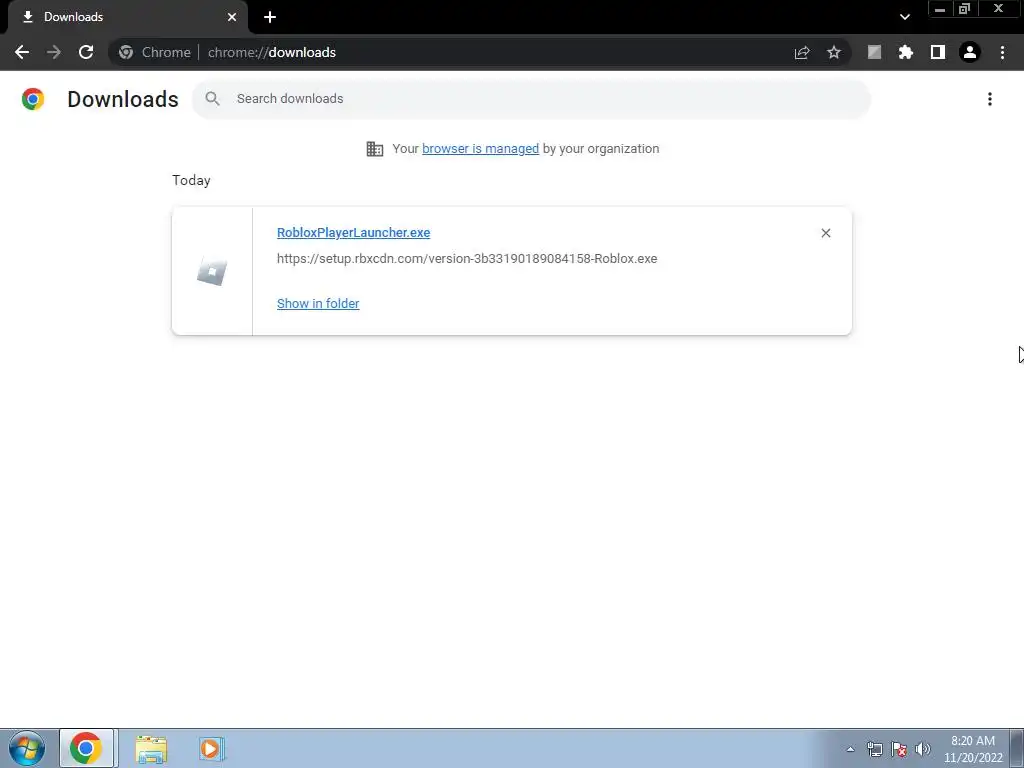Viewport: 1024px width, 768px height.
Task: Click the Today date heading
Action: coord(191,180)
